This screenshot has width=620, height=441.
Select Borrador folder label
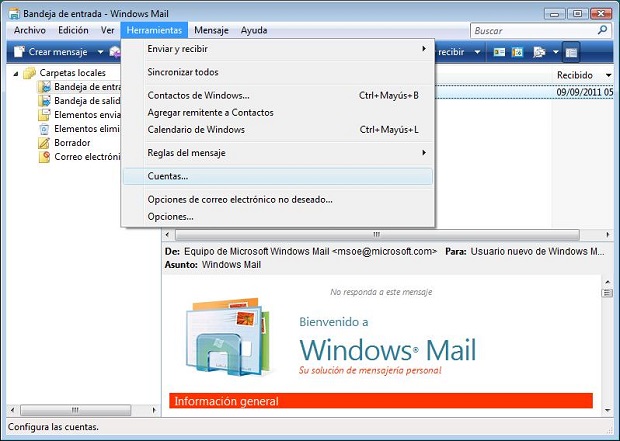coord(72,143)
